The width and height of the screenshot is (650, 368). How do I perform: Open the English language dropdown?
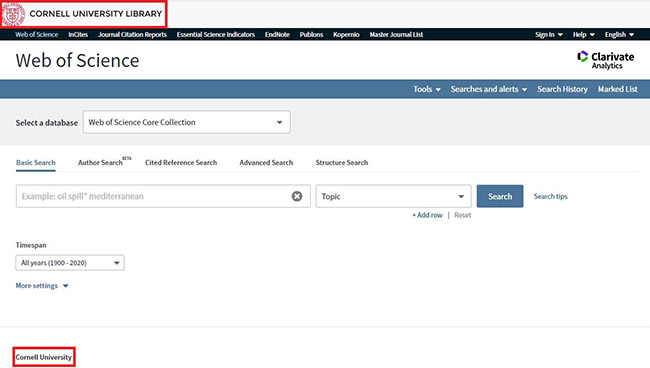(x=619, y=34)
